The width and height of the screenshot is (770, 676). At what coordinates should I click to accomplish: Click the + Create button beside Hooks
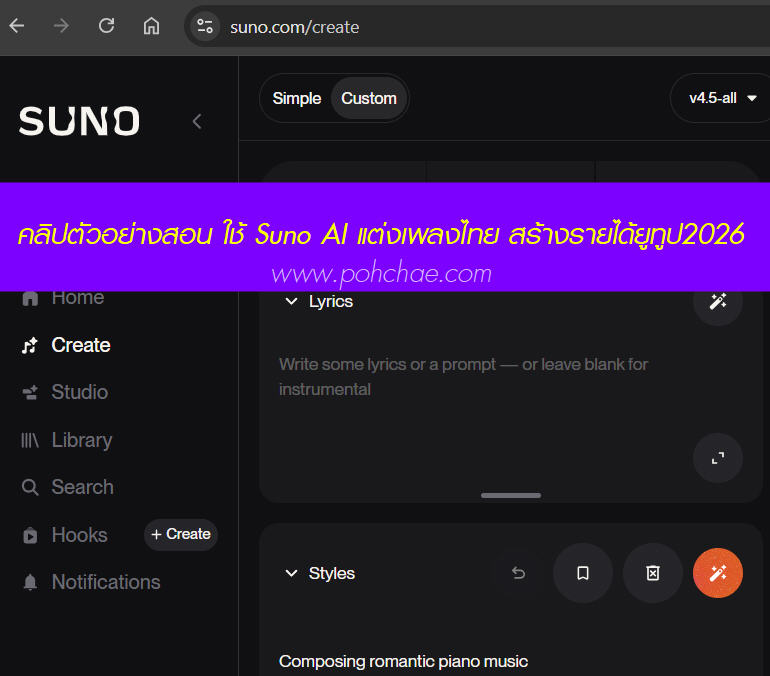(x=181, y=534)
